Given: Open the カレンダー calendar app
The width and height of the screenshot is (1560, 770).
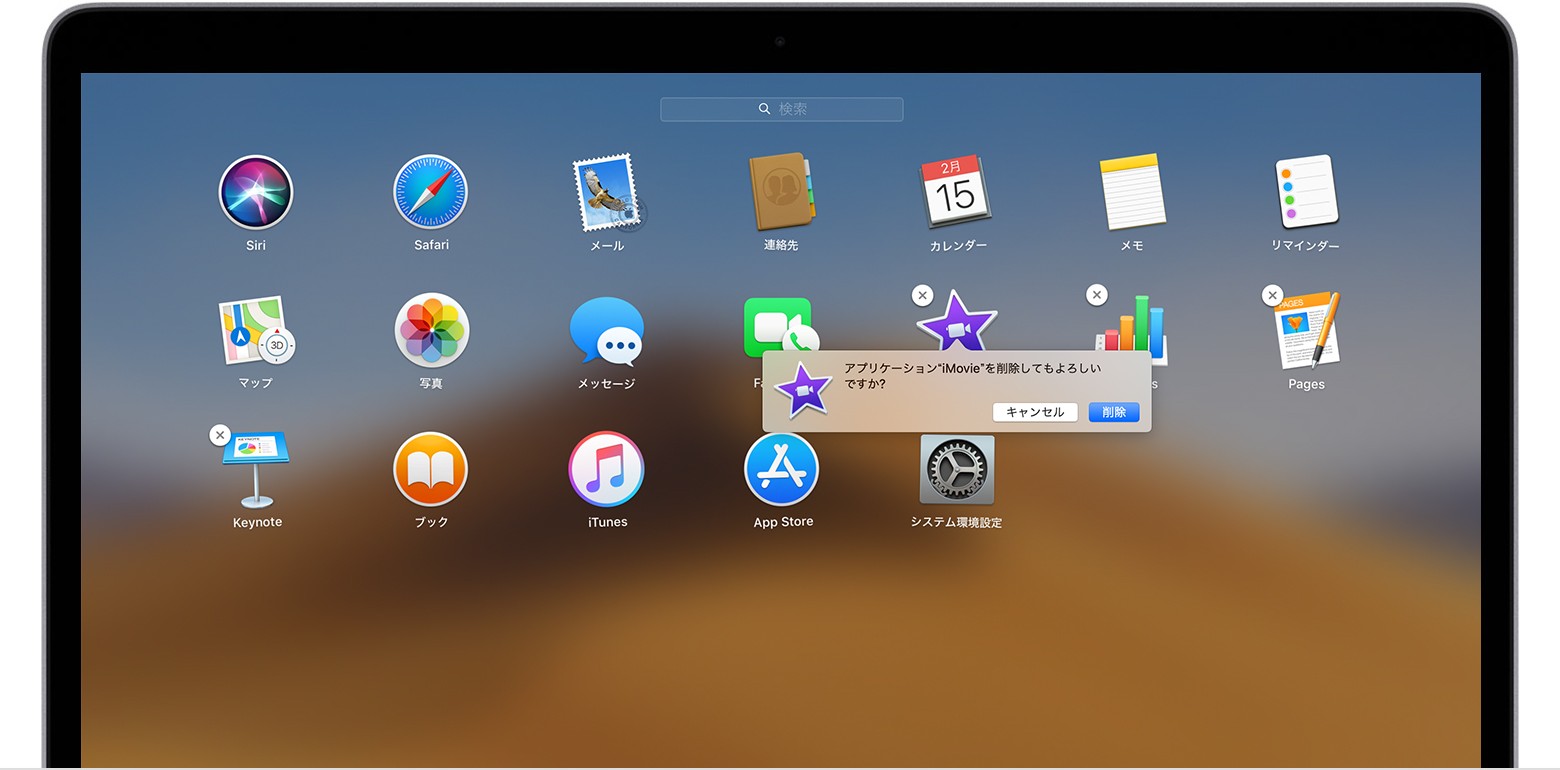Looking at the screenshot, I should pyautogui.click(x=956, y=193).
